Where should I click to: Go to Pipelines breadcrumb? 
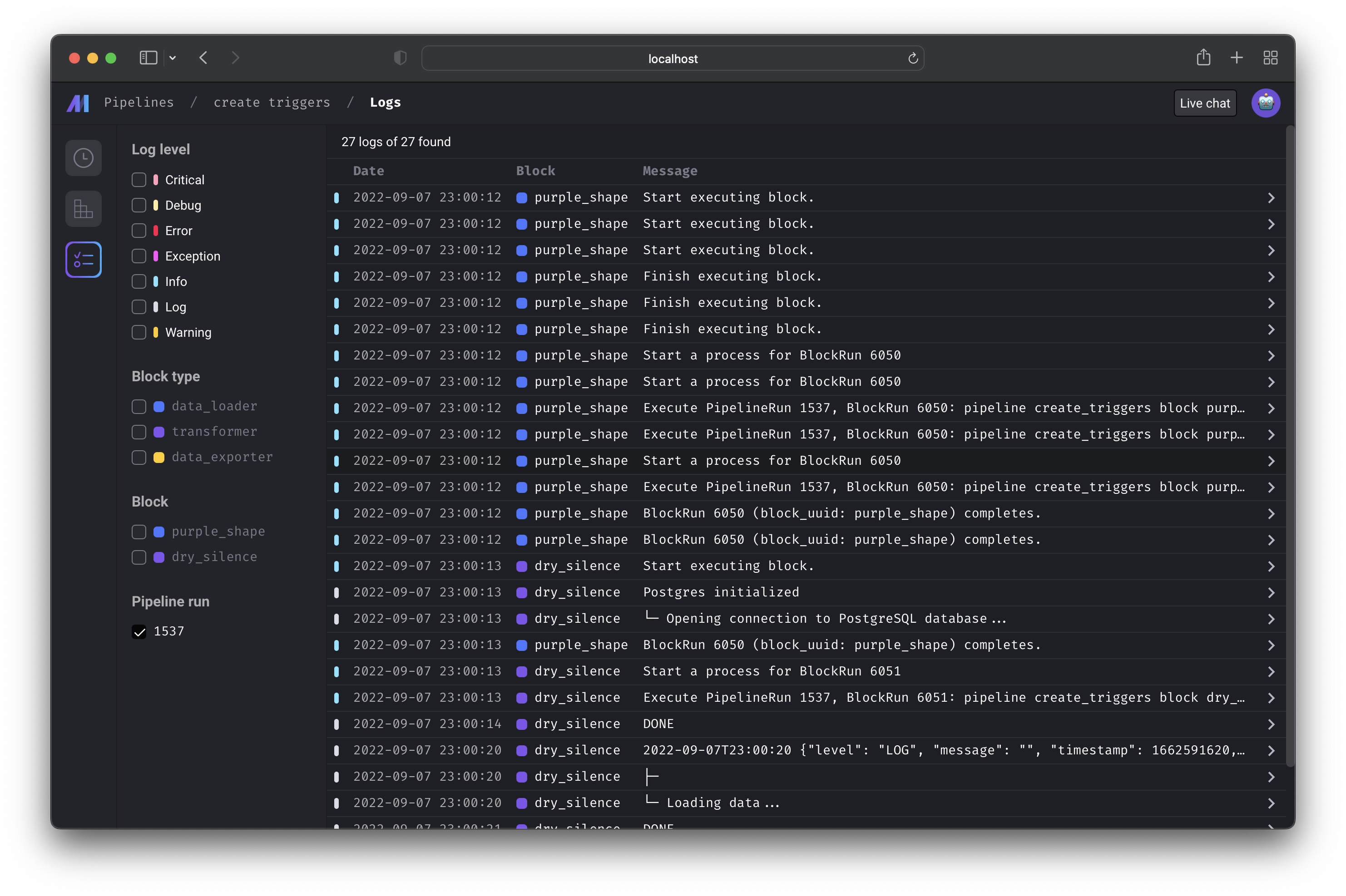[x=139, y=102]
